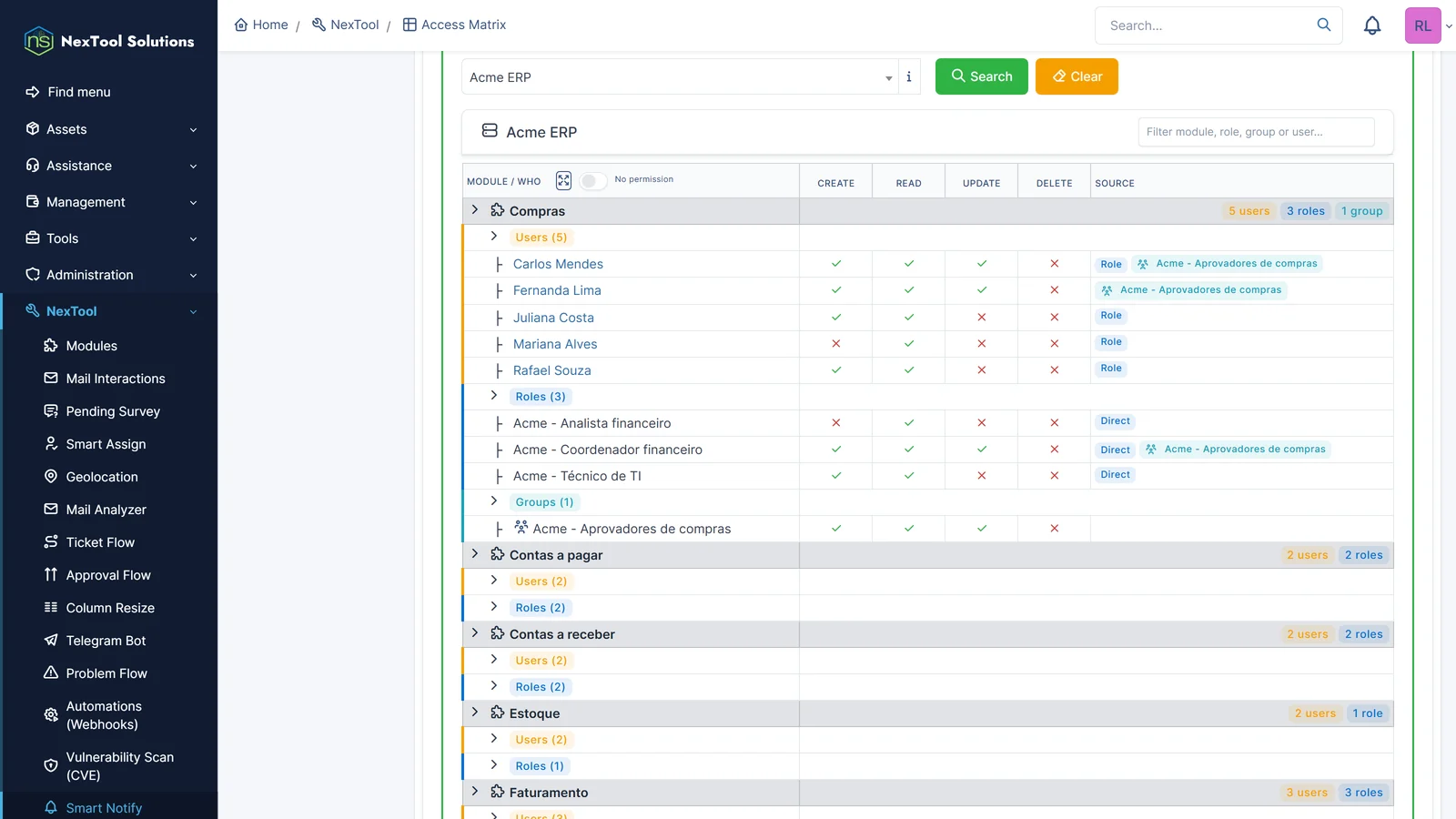Click the 3 roles badge on Compras row
This screenshot has height=819, width=1456.
point(1305,211)
